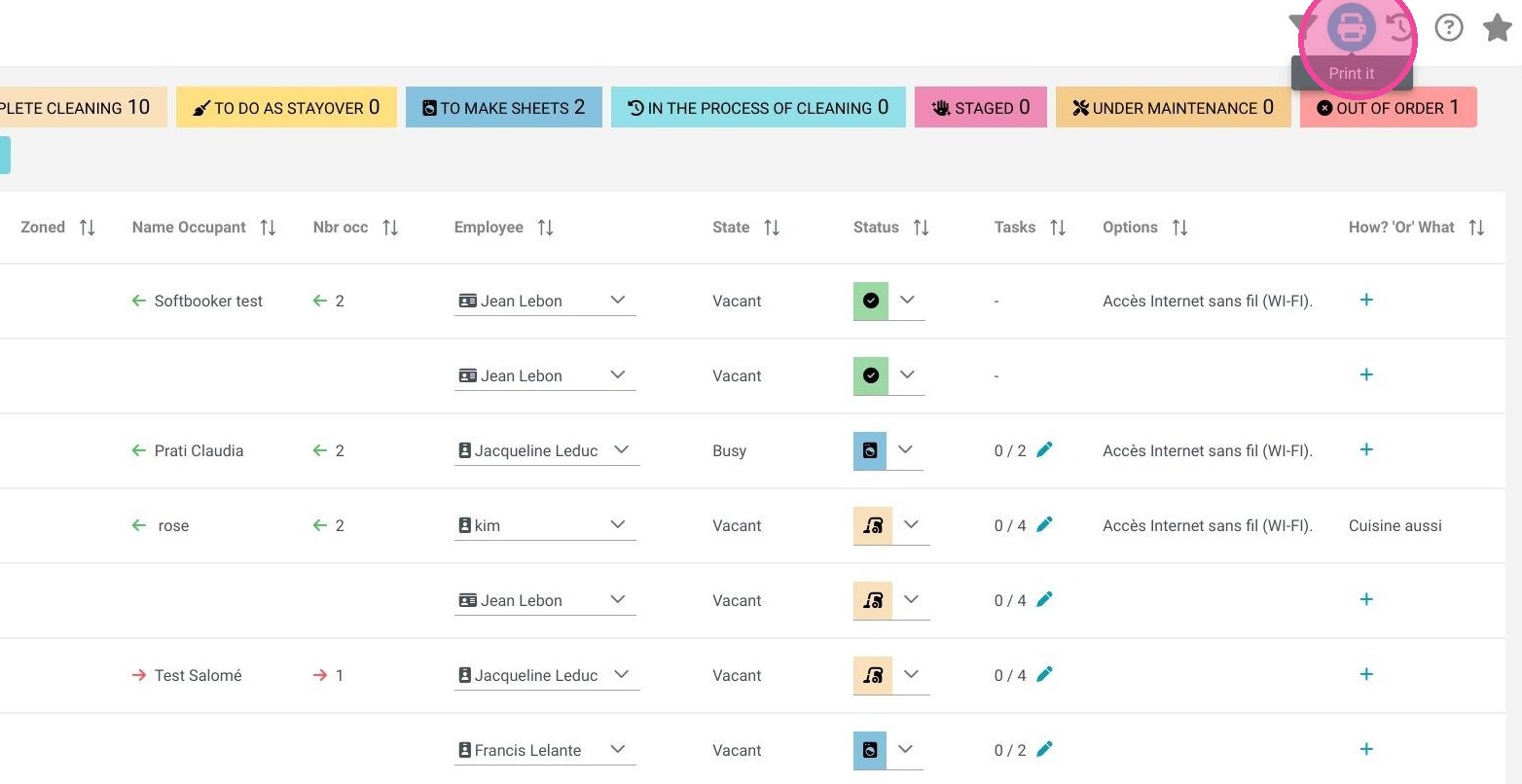Open the help question mark icon
The image size is (1522, 784).
click(x=1449, y=27)
